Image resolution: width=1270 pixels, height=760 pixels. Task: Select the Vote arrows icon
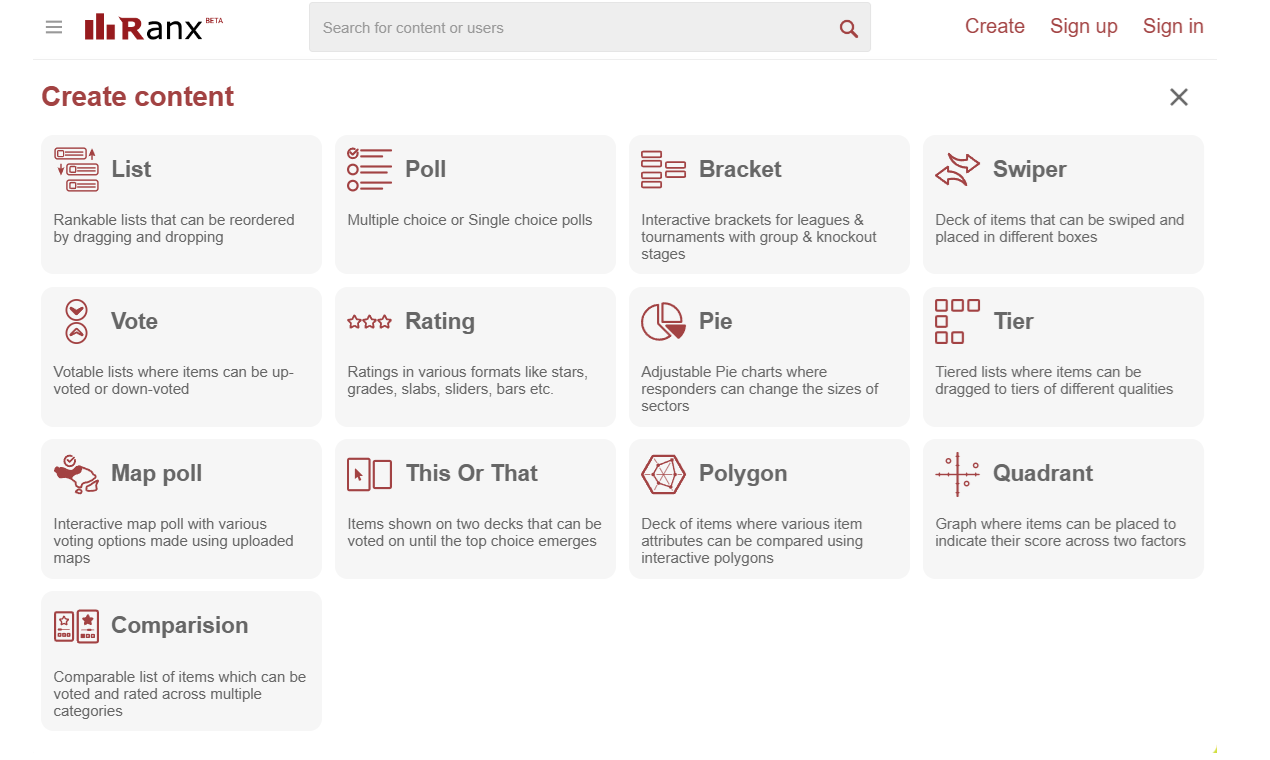click(x=76, y=321)
